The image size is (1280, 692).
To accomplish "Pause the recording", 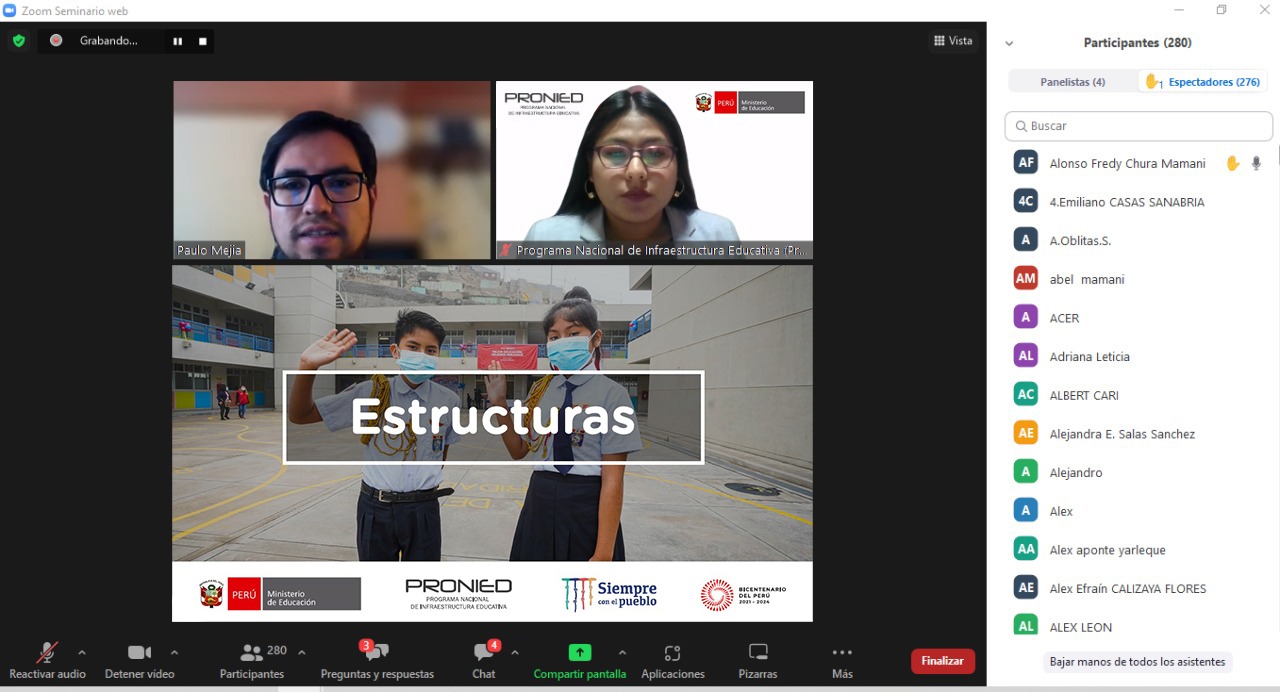I will (x=178, y=41).
